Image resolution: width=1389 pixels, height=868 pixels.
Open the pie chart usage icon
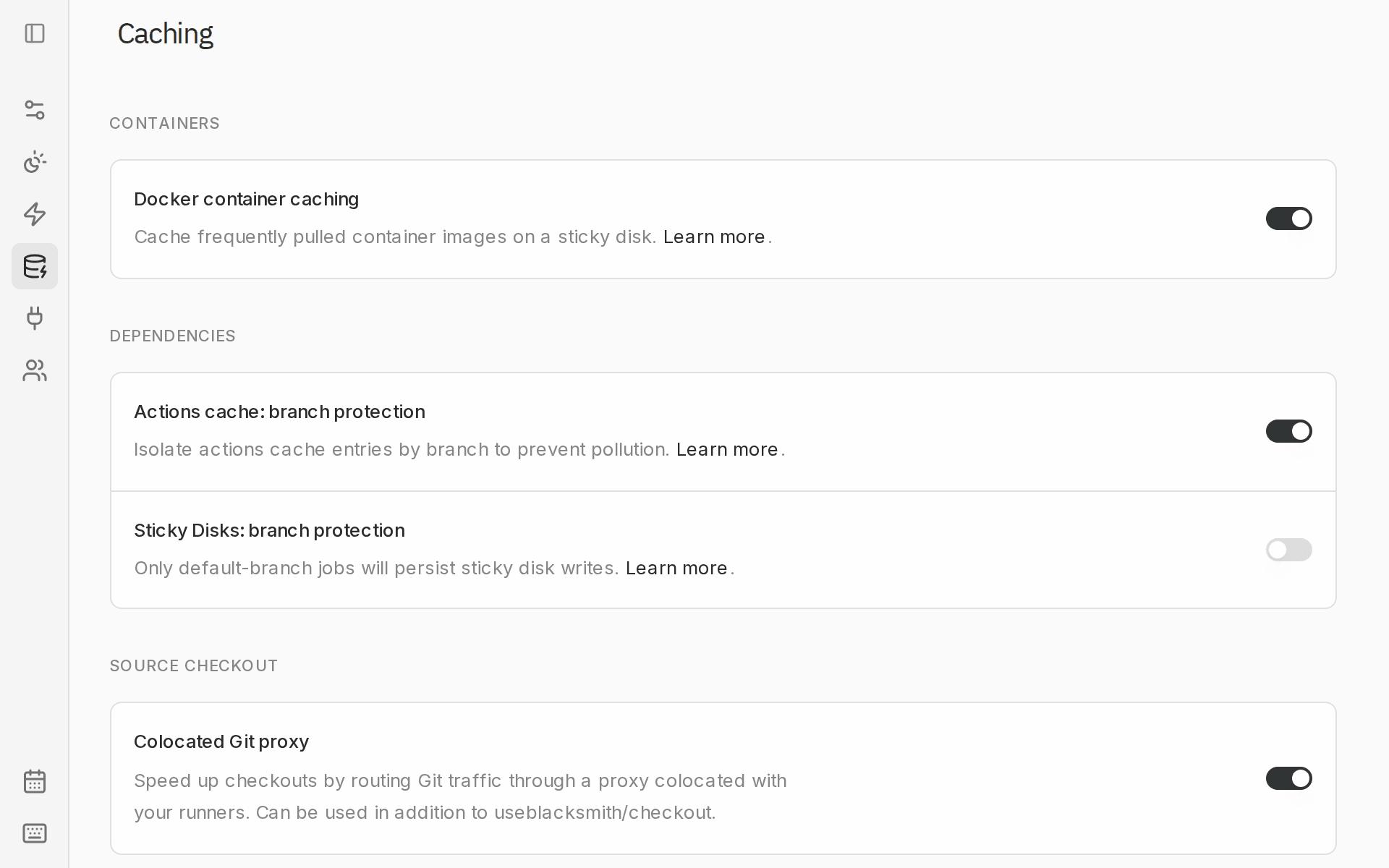[35, 162]
